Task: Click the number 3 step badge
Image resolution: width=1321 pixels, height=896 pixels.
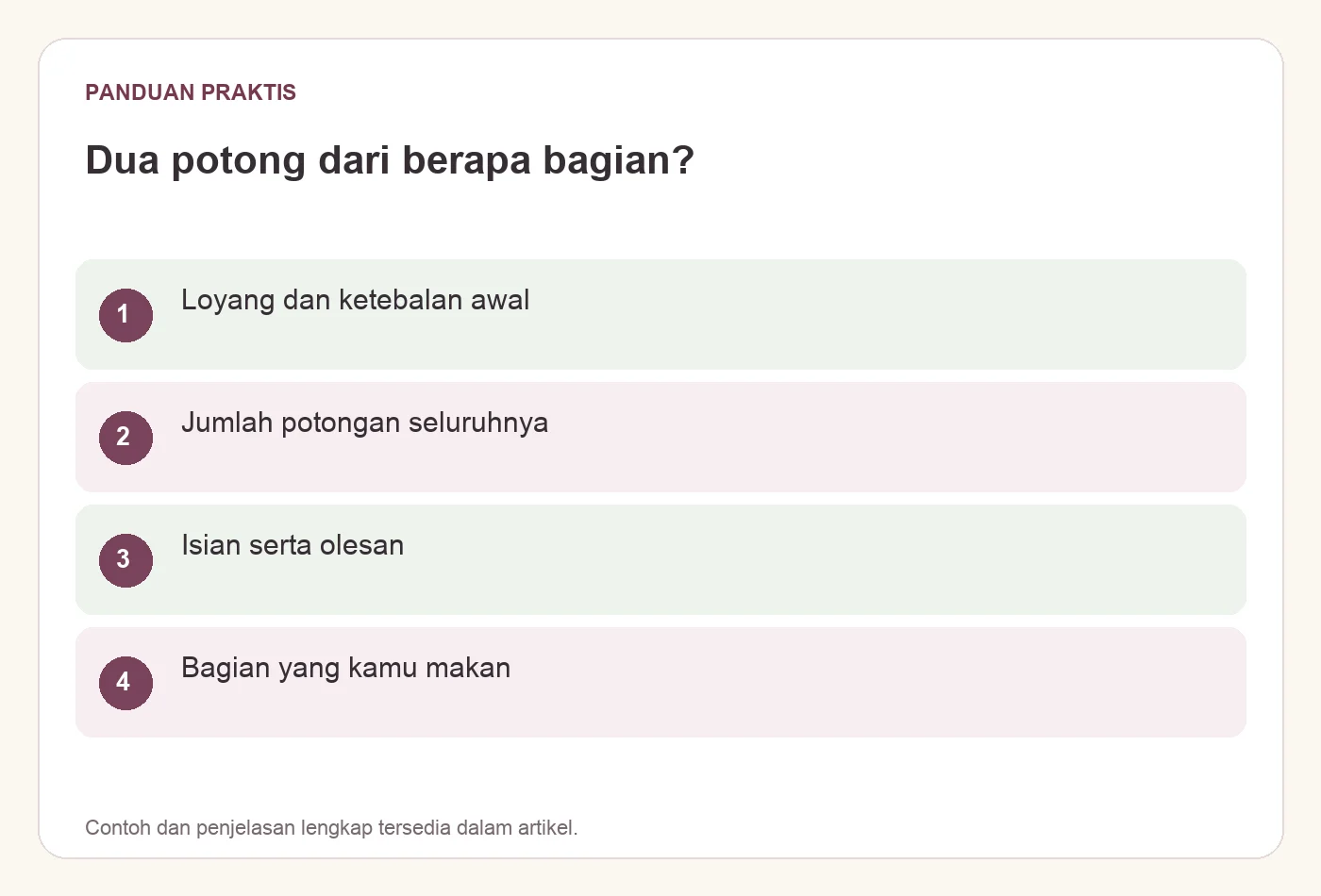Action: pyautogui.click(x=125, y=560)
